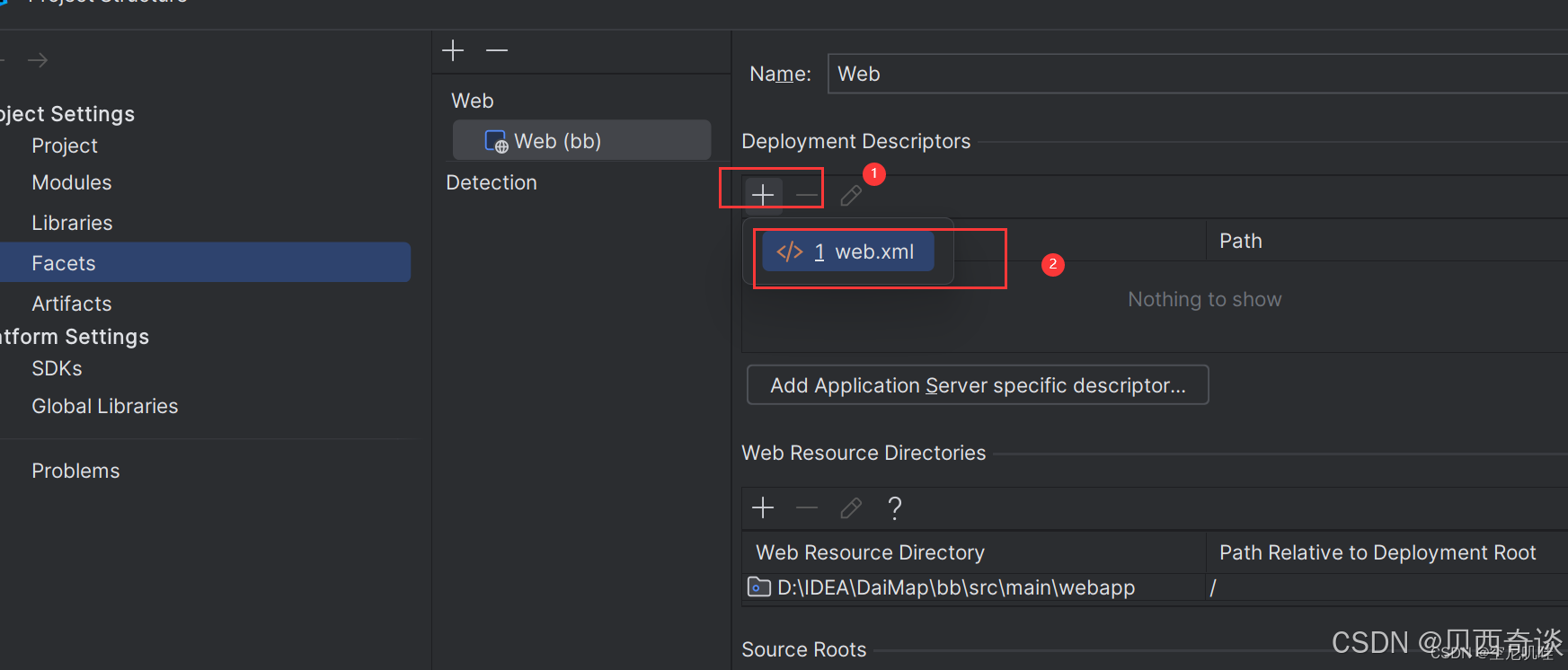The width and height of the screenshot is (1568, 670).
Task: Click the forward navigation arrow
Action: pyautogui.click(x=38, y=60)
